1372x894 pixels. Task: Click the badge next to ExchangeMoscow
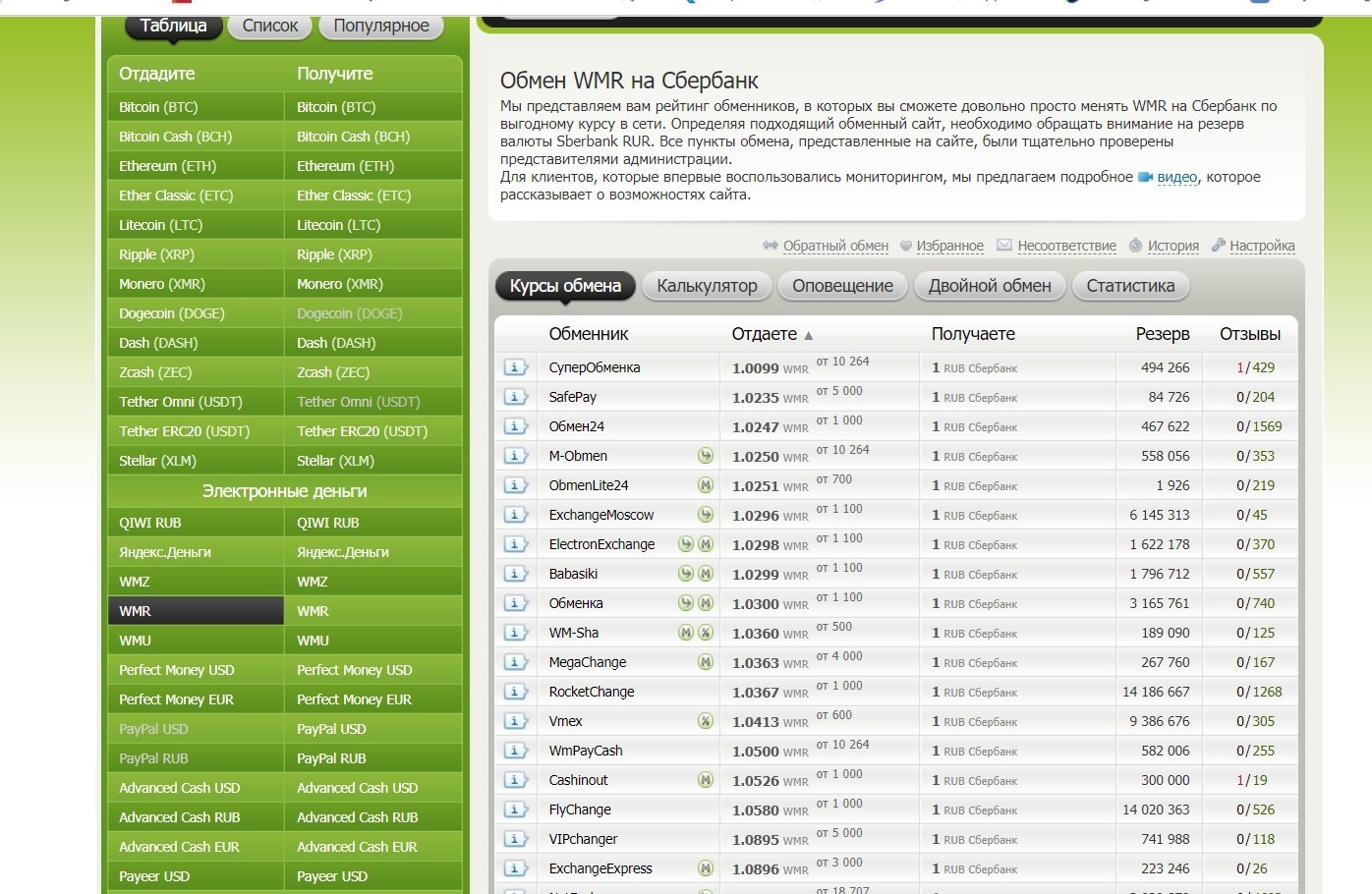point(705,515)
